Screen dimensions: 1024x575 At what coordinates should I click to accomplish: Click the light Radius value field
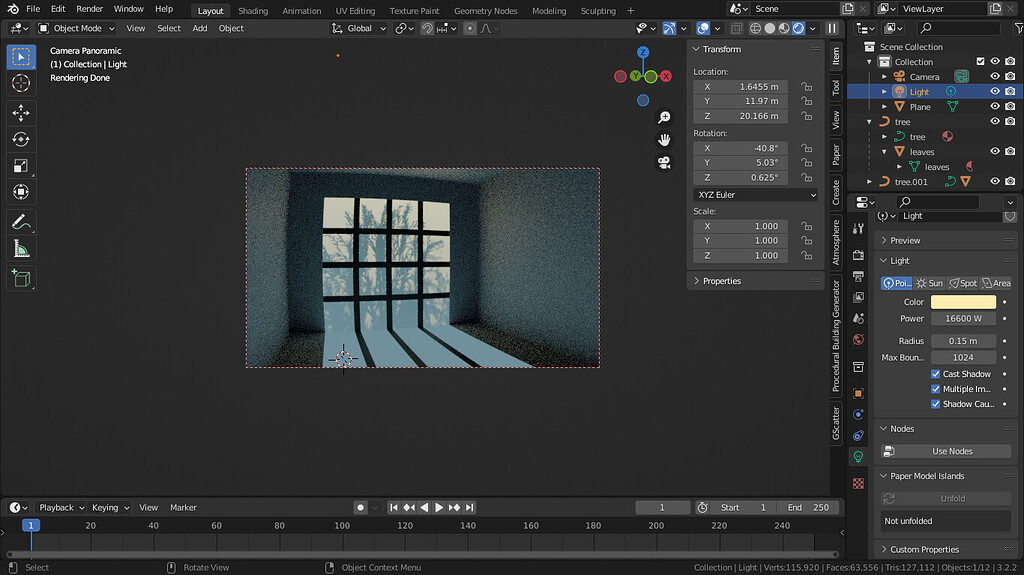[963, 341]
